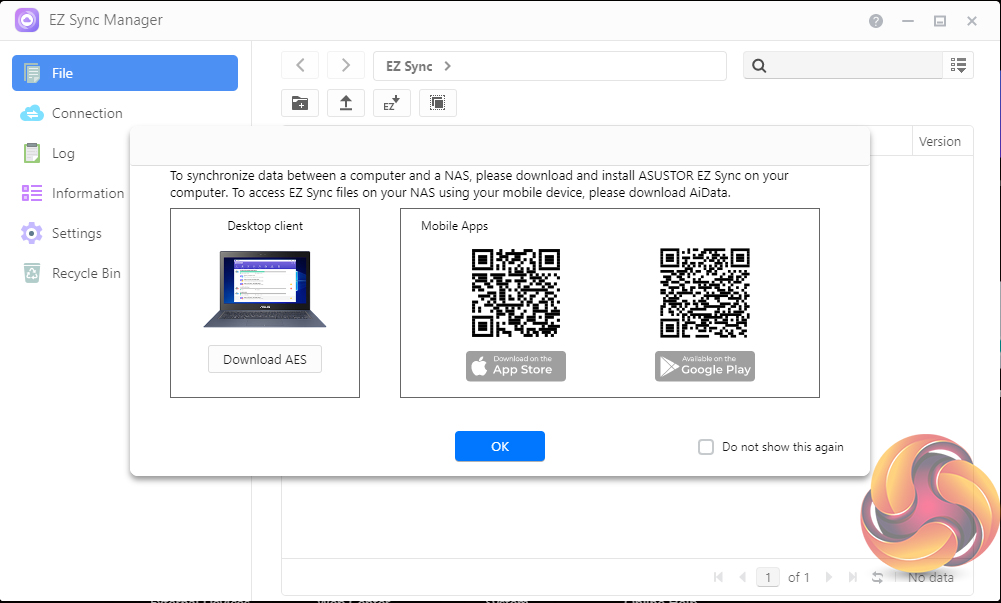Image resolution: width=1001 pixels, height=603 pixels.
Task: Click the Version column header
Action: click(x=940, y=142)
